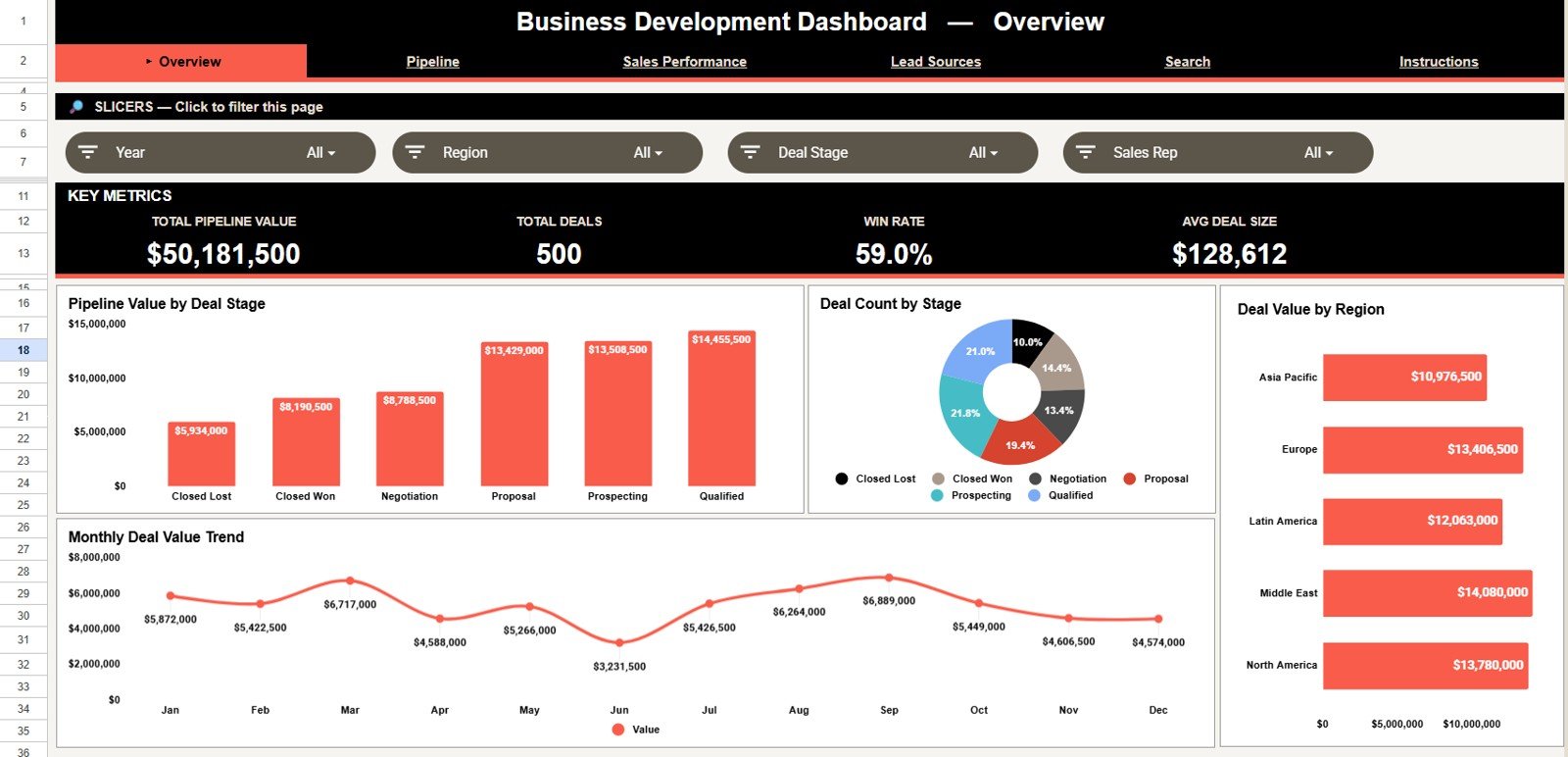
Task: Click the Monthly Deal Value Trend title
Action: tap(156, 537)
